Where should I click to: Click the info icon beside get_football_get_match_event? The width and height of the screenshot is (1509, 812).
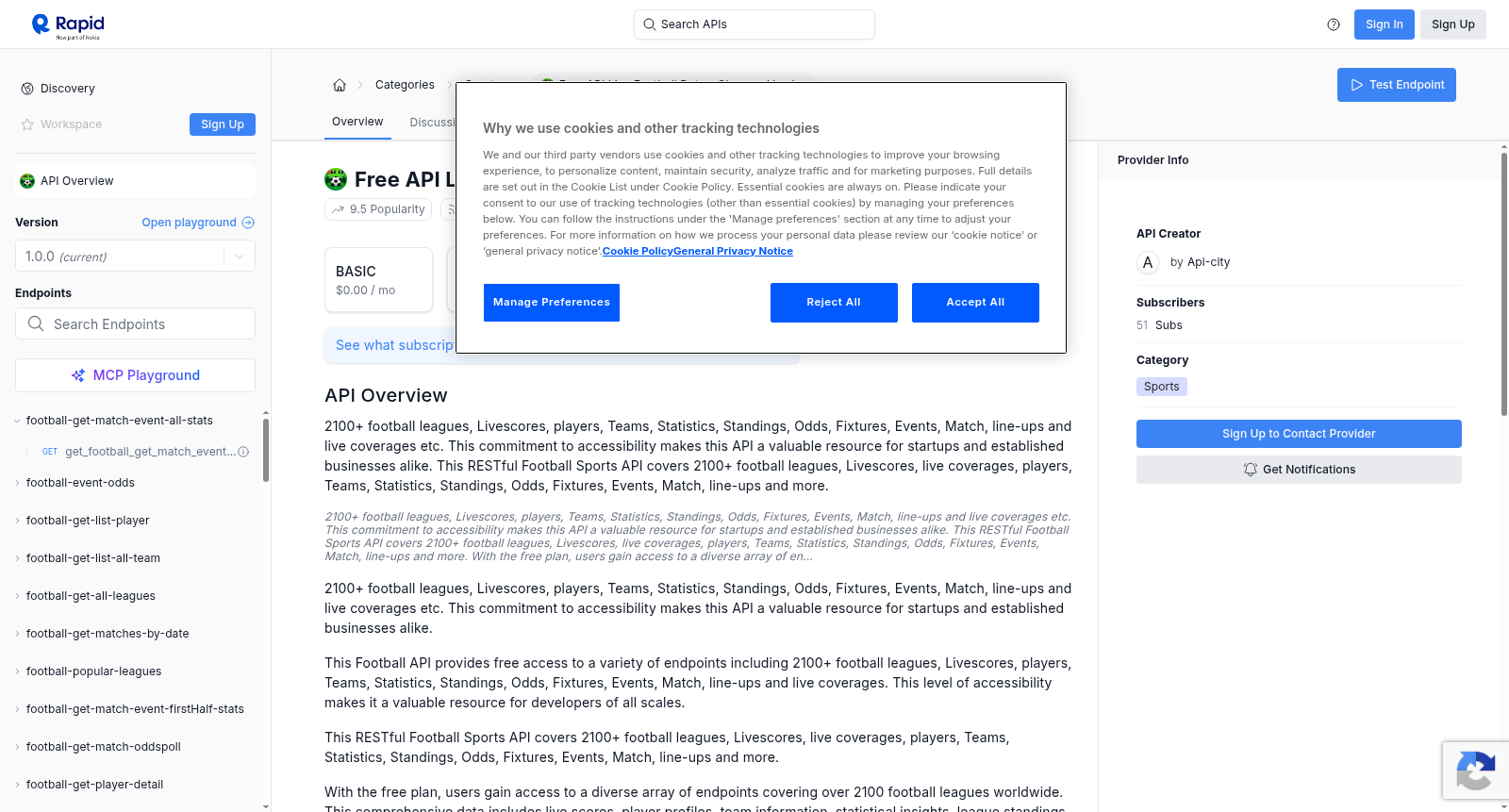(x=243, y=452)
